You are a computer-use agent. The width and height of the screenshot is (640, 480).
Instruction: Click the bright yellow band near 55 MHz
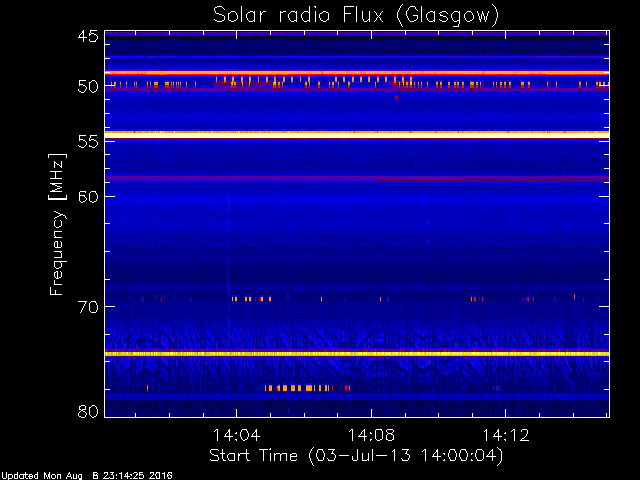pyautogui.click(x=357, y=135)
